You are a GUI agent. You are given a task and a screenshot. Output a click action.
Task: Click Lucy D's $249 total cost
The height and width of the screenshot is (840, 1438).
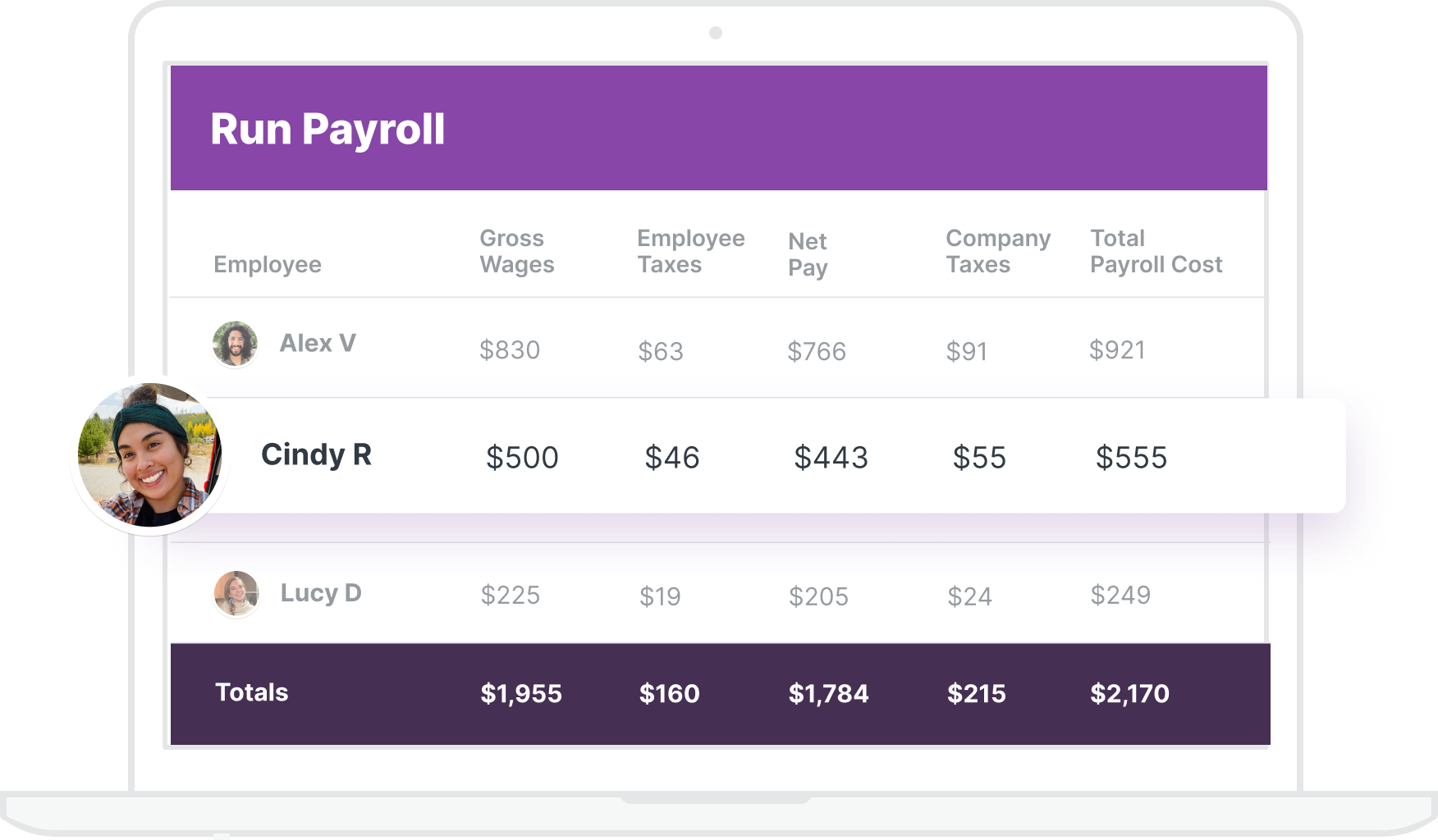1120,595
